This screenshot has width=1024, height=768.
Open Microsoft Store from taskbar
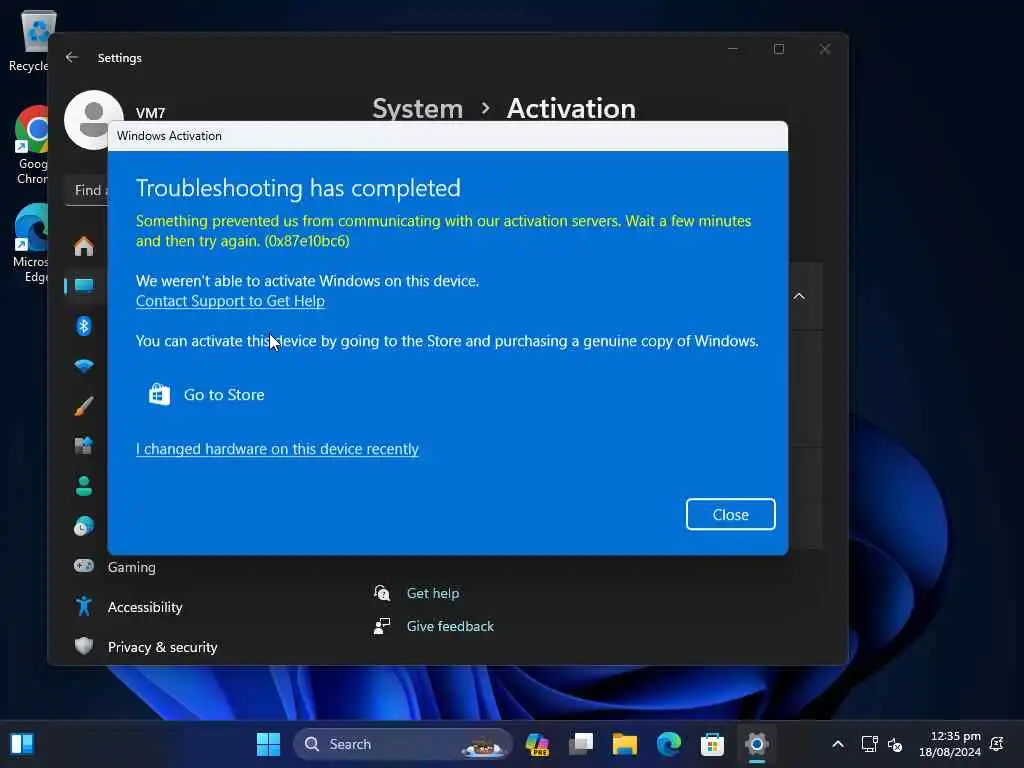click(x=712, y=744)
